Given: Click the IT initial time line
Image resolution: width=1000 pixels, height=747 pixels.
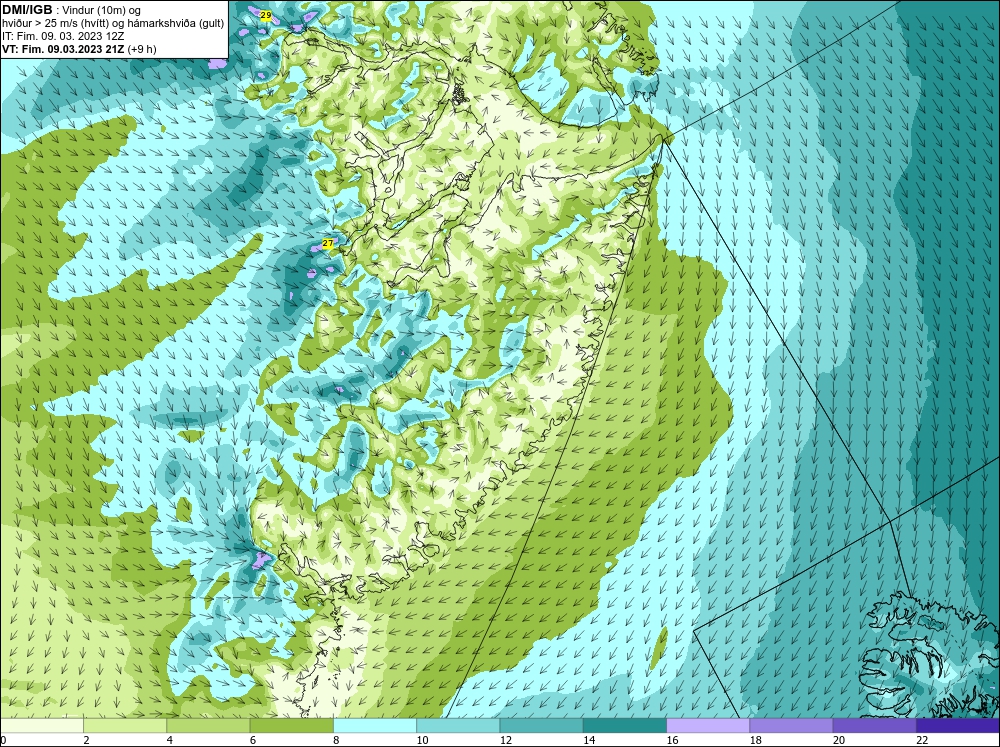Looking at the screenshot, I should click(x=63, y=36).
